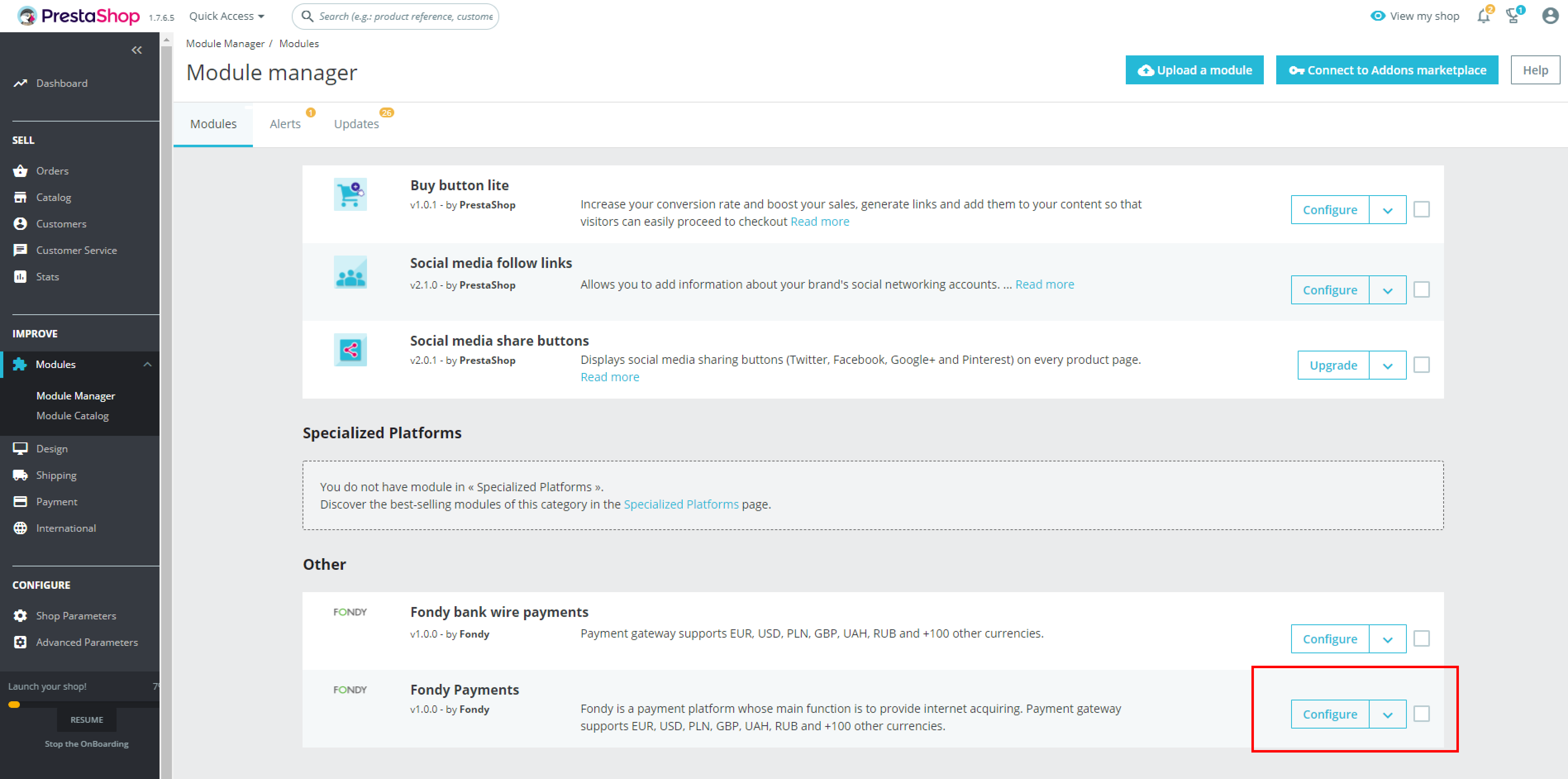
Task: Configure the Fondy bank wire payments module
Action: pyautogui.click(x=1330, y=639)
